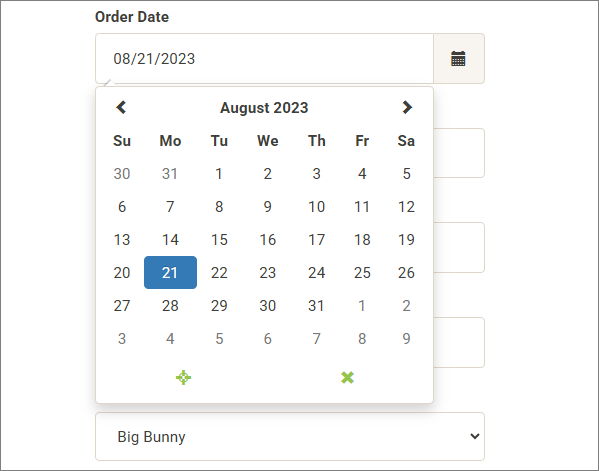Image resolution: width=599 pixels, height=471 pixels.
Task: Pick August 6 on Sunday
Action: (122, 207)
